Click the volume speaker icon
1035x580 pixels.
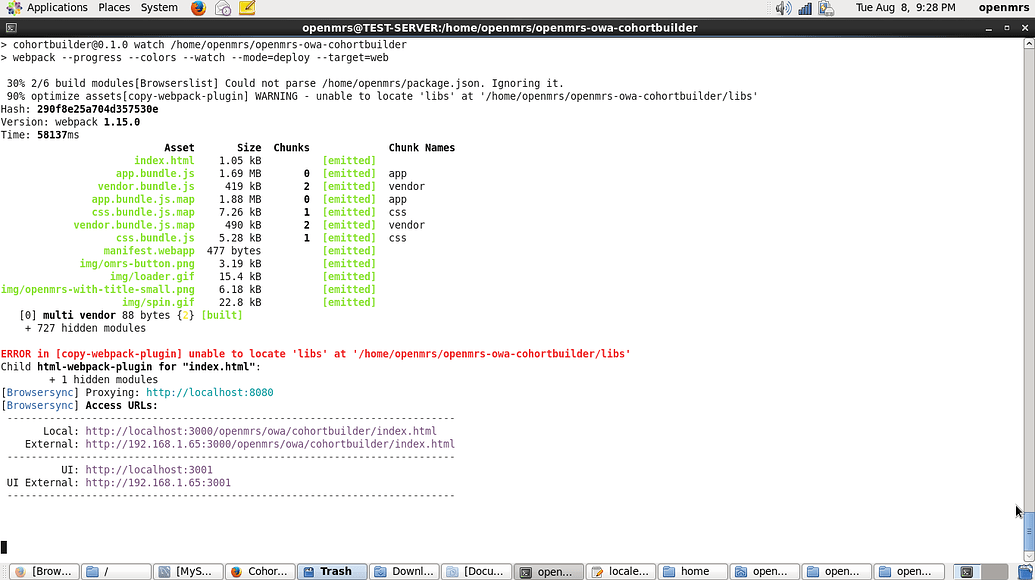783,8
